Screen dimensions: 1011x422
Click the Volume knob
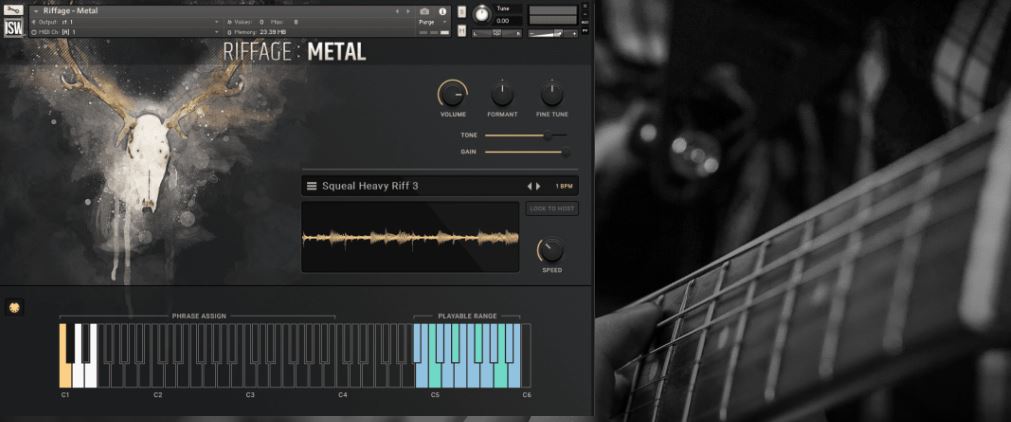pos(453,94)
